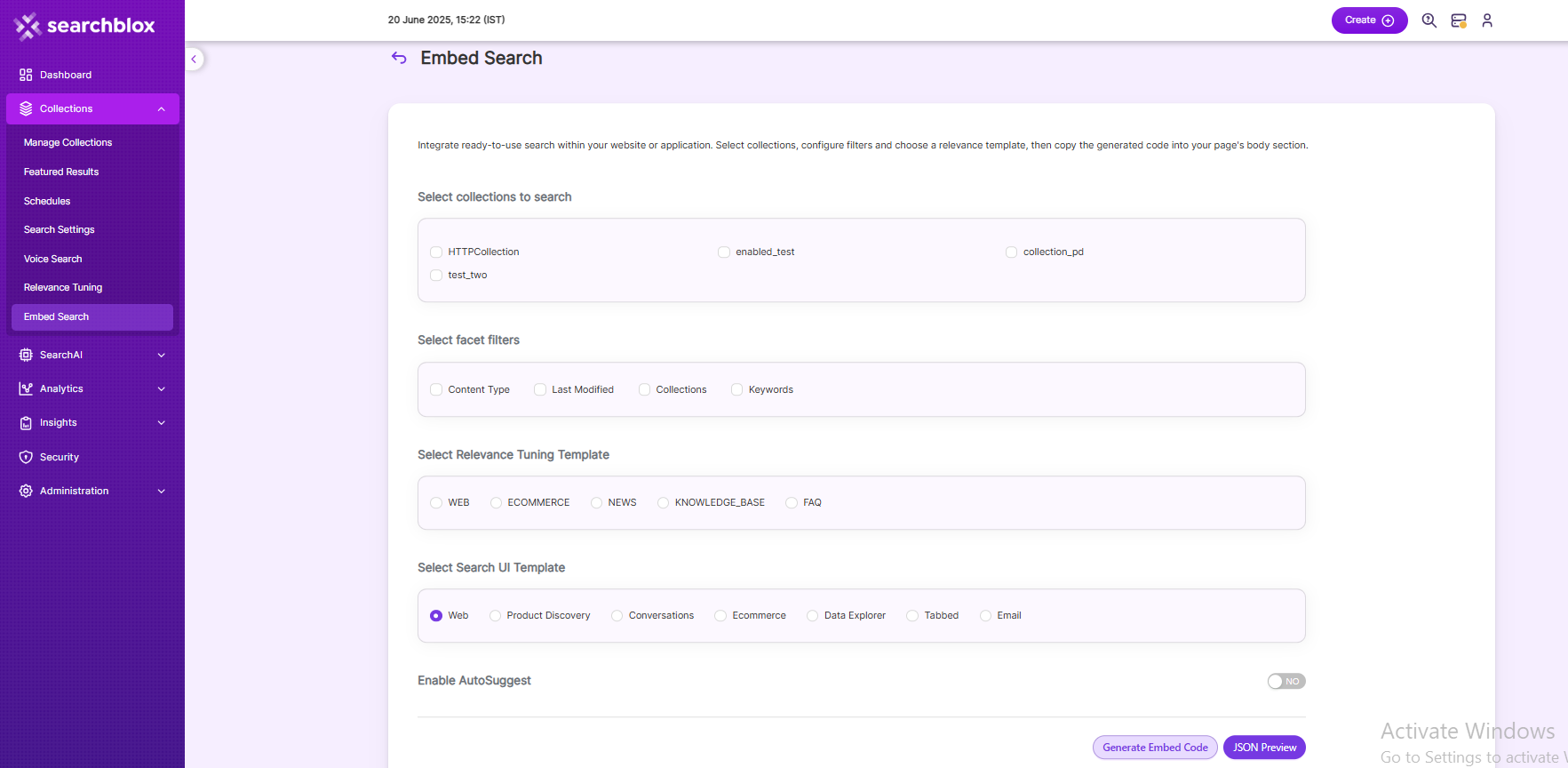Click the Collections stack icon
The image size is (1568, 768).
coord(26,108)
